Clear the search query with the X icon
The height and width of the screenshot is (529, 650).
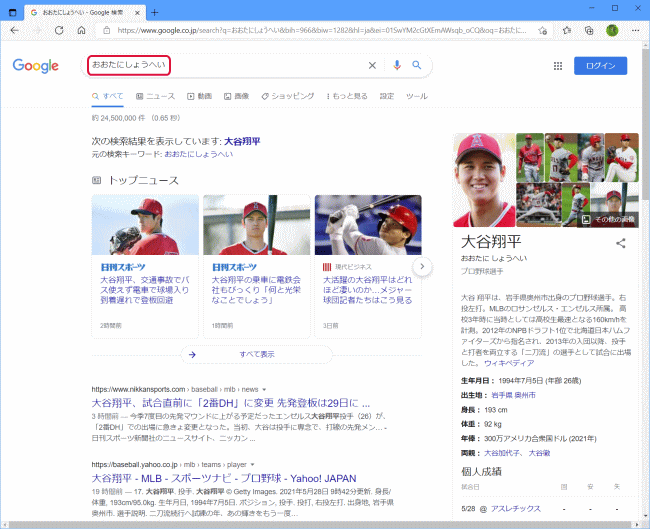[x=372, y=65]
